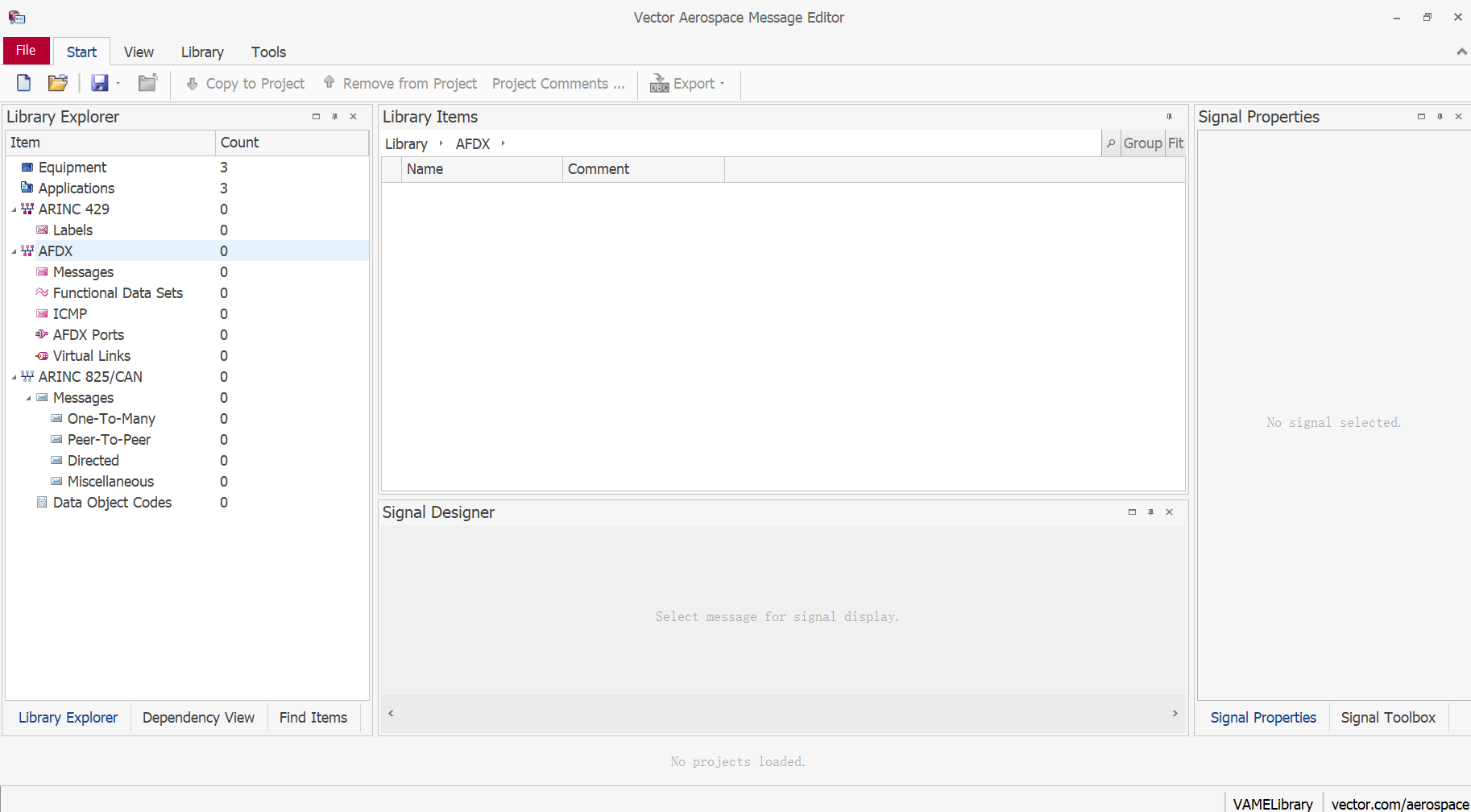Click the AFDX network icon

click(27, 251)
